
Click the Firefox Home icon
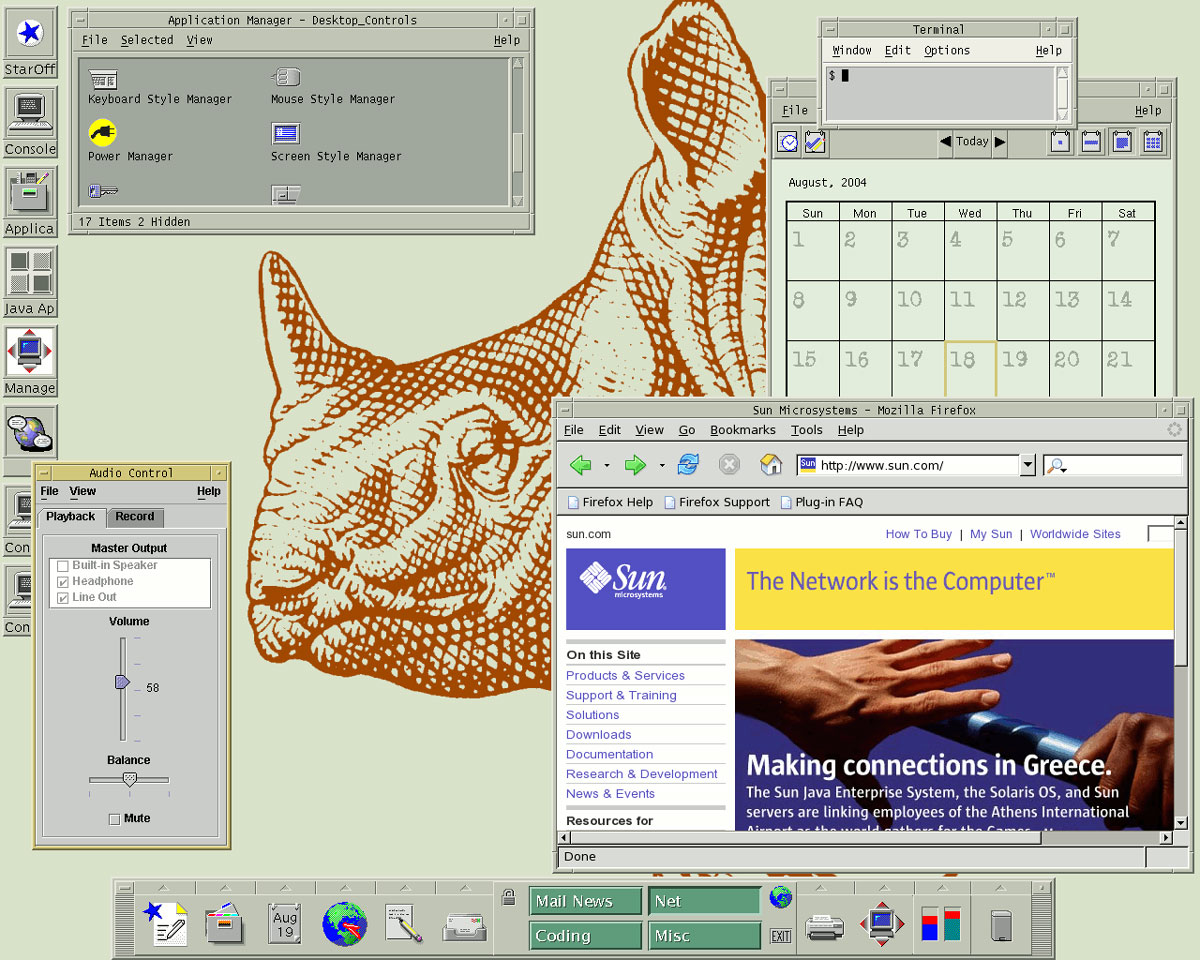tap(770, 464)
